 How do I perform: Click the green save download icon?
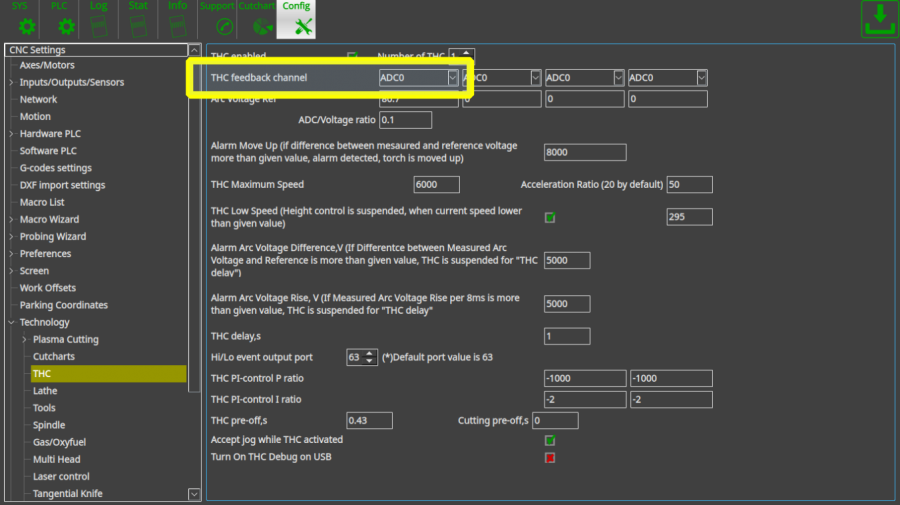877,20
